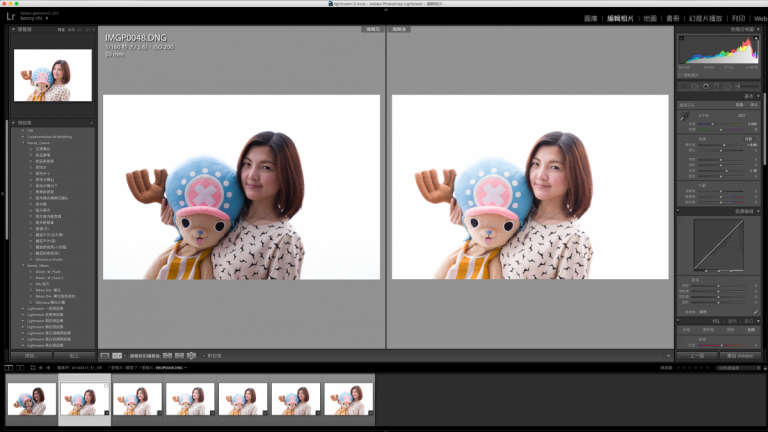Viewport: 768px width, 432px height.
Task: Click the Loupe view icon in toolbar
Action: click(x=105, y=355)
